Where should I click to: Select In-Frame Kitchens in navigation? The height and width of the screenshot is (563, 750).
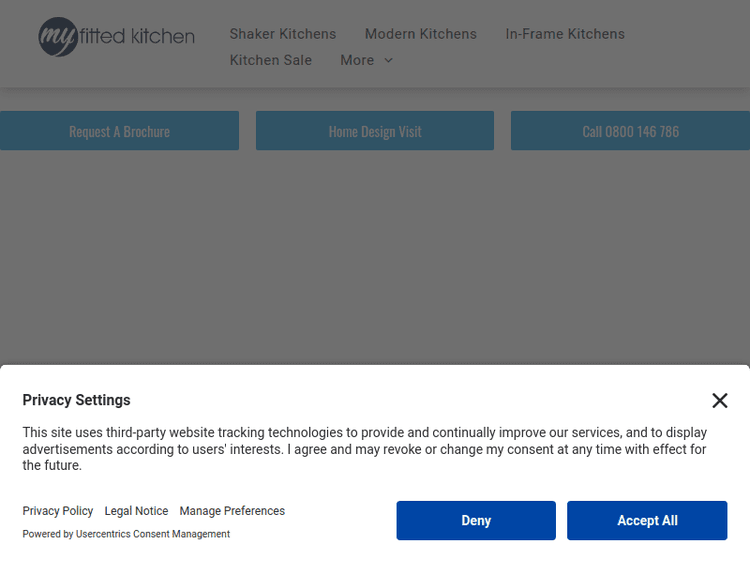click(565, 34)
